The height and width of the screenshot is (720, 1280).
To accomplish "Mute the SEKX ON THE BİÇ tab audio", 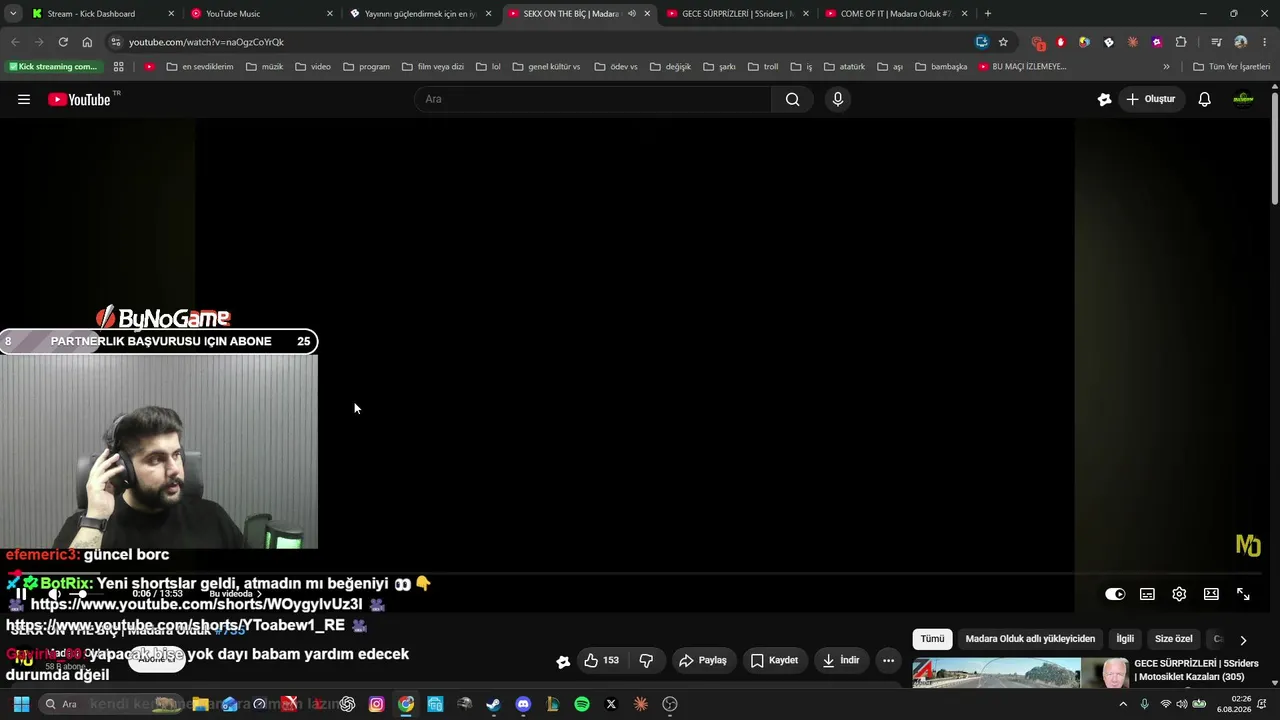I will [631, 14].
